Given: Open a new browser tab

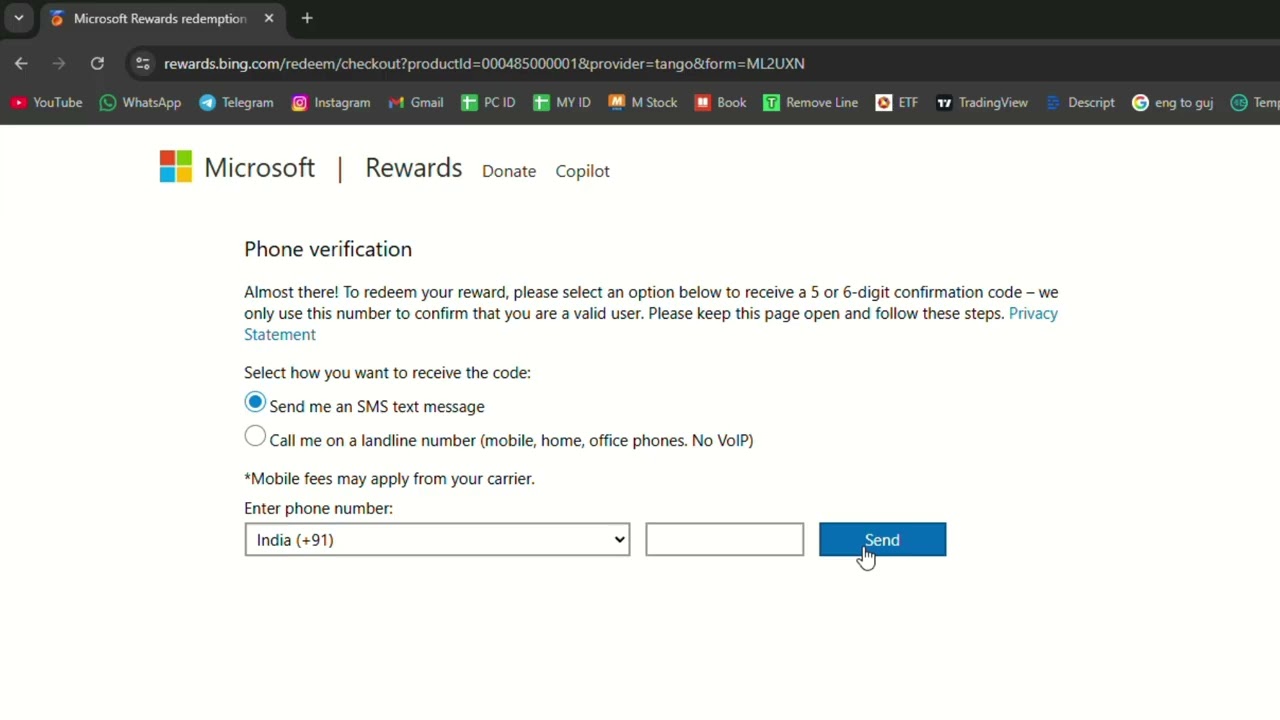Looking at the screenshot, I should pos(307,18).
